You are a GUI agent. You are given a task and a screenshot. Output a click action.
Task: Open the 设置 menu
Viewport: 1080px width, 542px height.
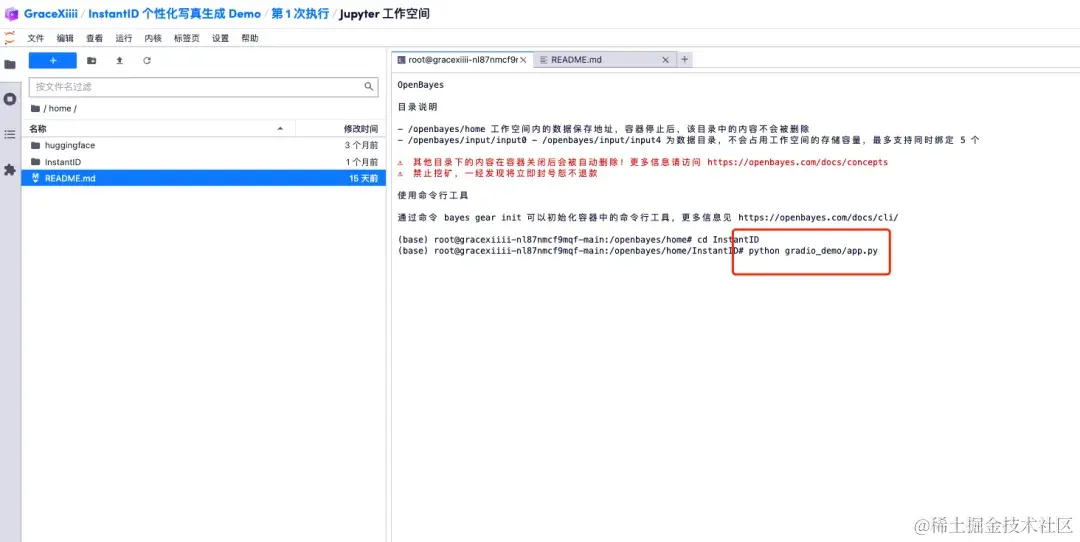[x=220, y=39]
